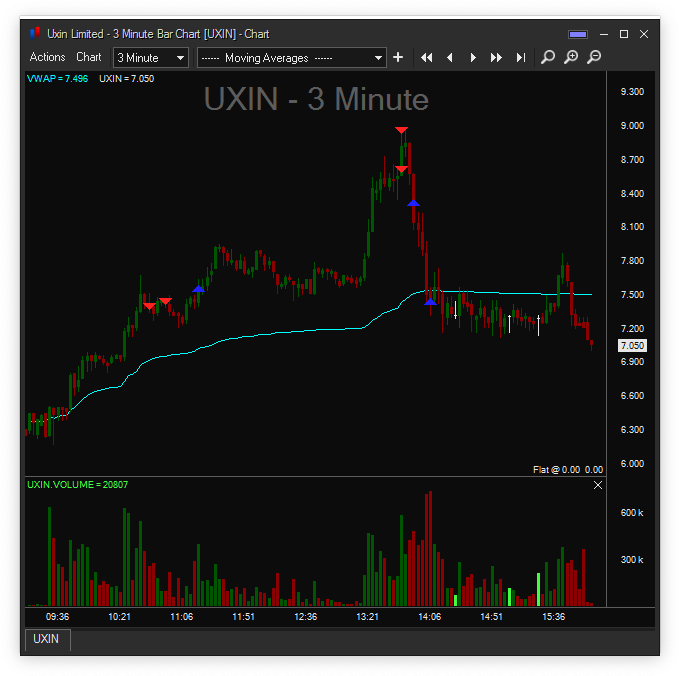The width and height of the screenshot is (679, 676).
Task: Fast forward chart with double-right arrows
Action: tap(496, 58)
